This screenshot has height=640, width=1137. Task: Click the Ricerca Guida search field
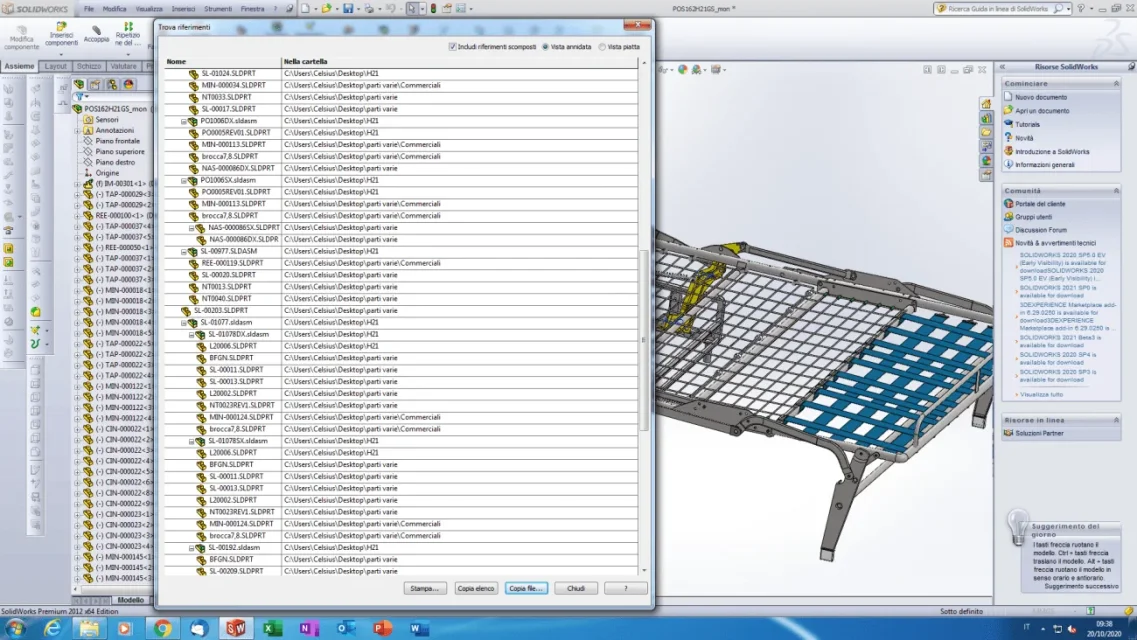point(998,9)
